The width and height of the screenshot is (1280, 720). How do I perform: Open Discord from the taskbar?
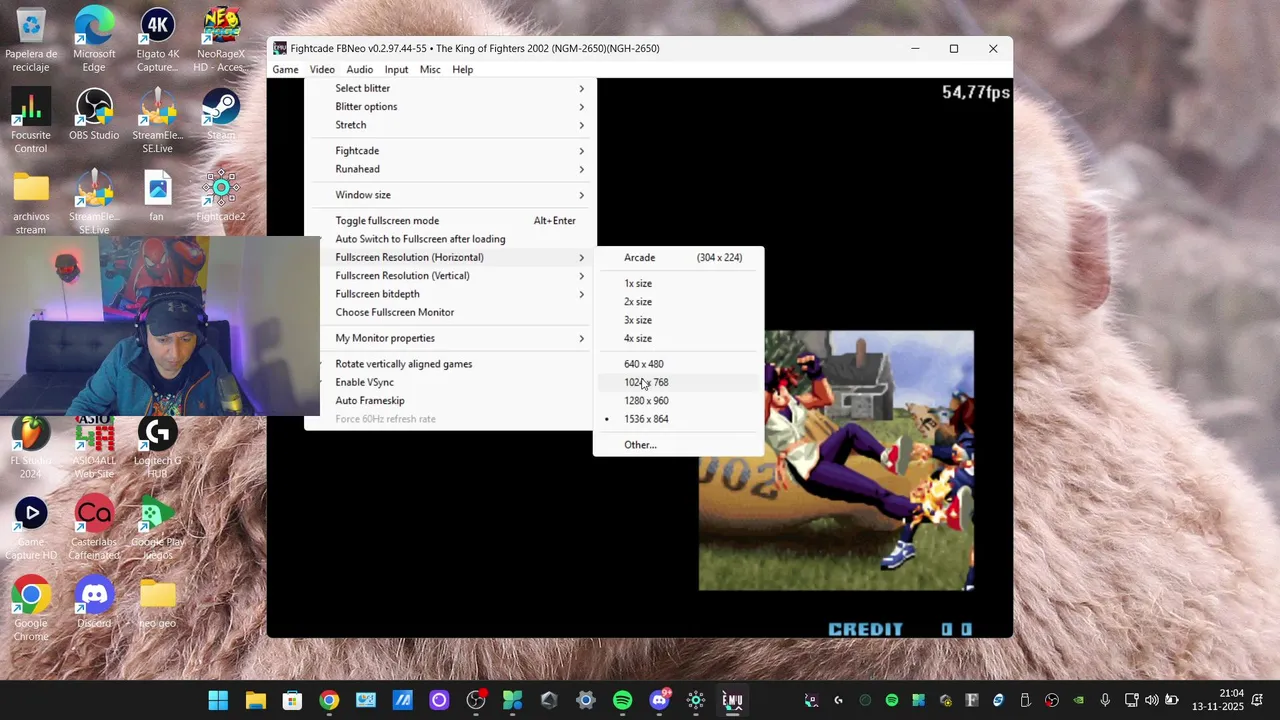coord(659,700)
